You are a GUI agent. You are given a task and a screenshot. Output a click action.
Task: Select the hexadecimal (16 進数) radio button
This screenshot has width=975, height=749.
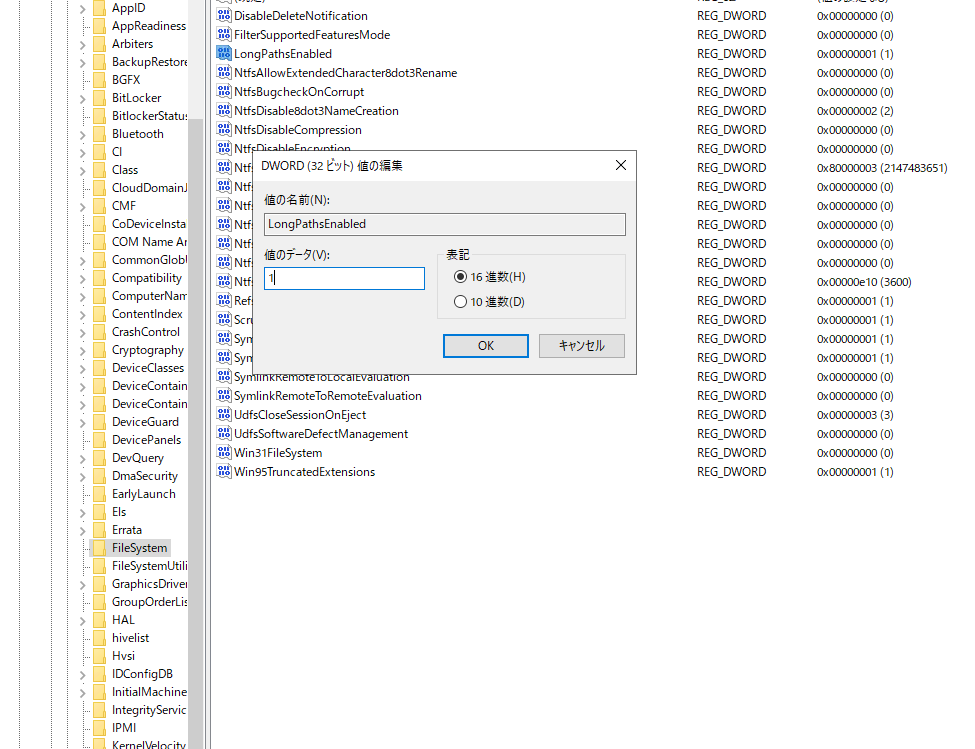460,277
